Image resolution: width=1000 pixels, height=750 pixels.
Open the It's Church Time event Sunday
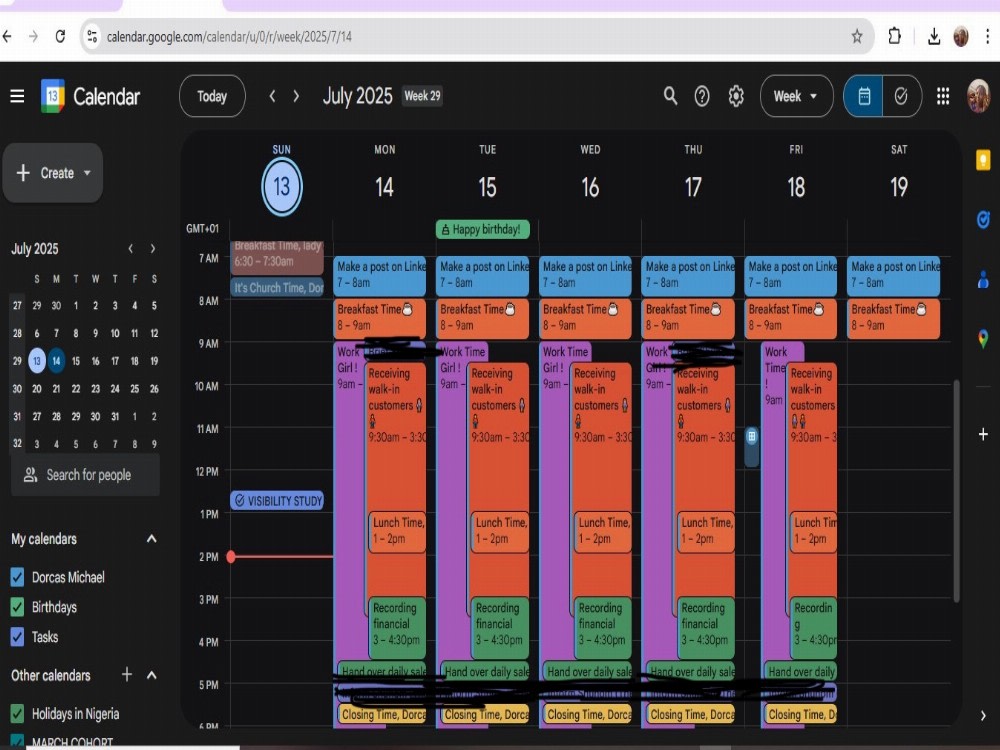pos(277,288)
